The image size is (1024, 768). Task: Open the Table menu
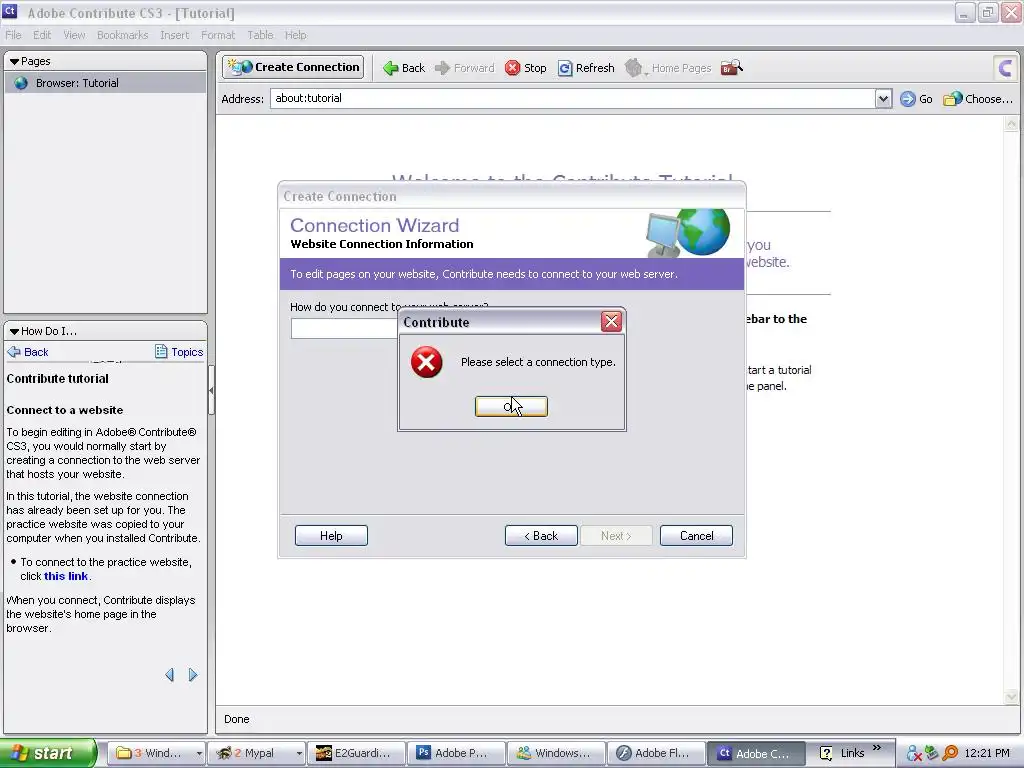click(260, 35)
